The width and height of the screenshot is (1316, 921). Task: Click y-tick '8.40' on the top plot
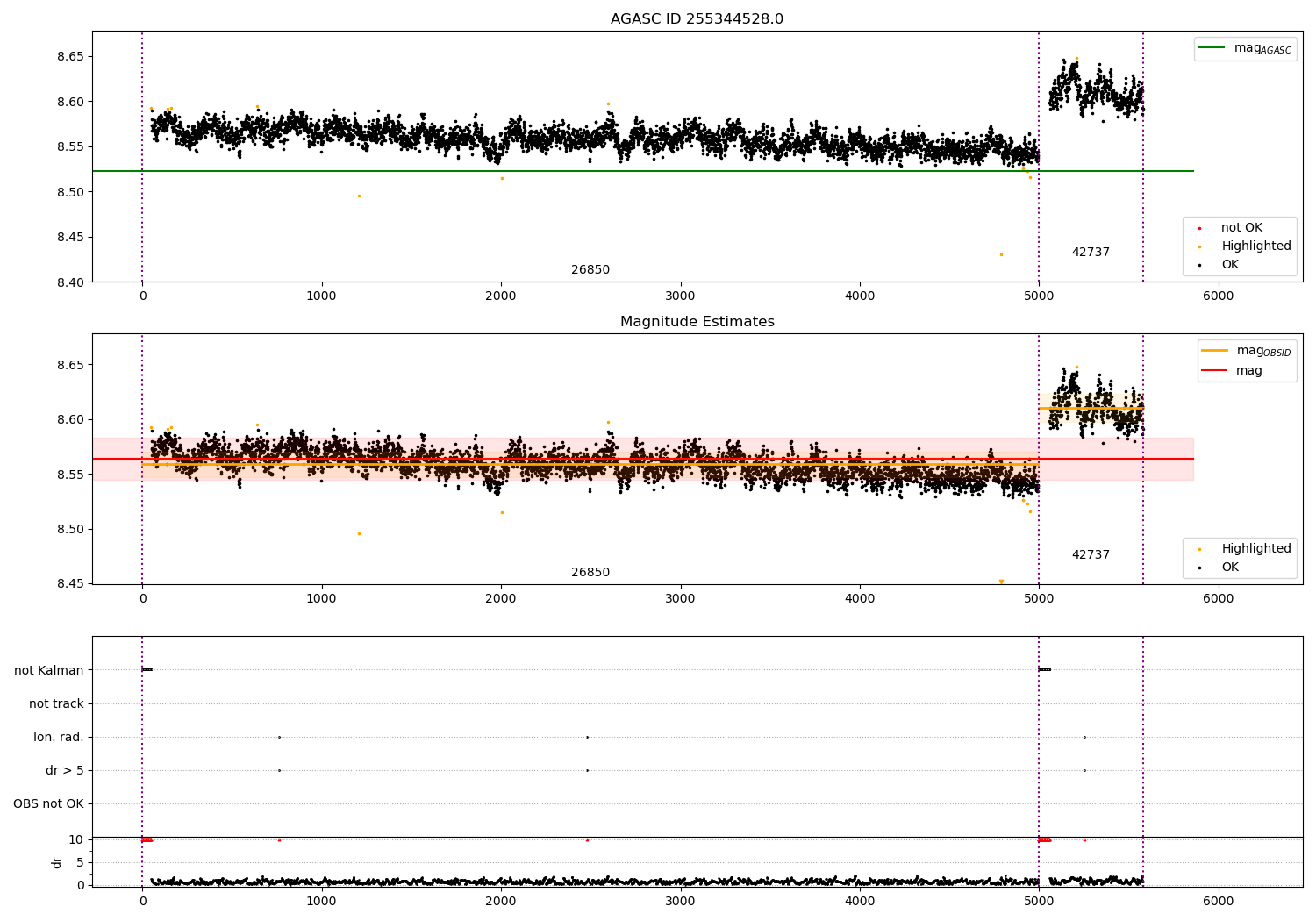pos(70,282)
